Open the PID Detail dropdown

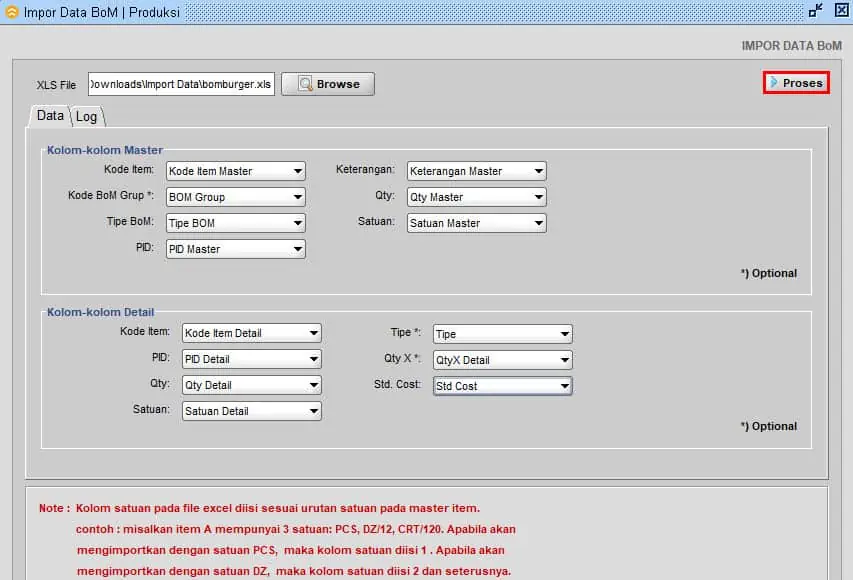point(251,359)
